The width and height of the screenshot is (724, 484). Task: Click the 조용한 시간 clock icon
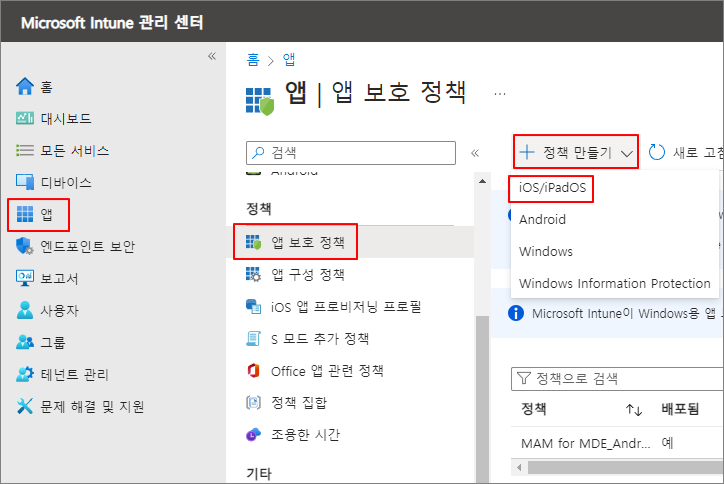(253, 434)
